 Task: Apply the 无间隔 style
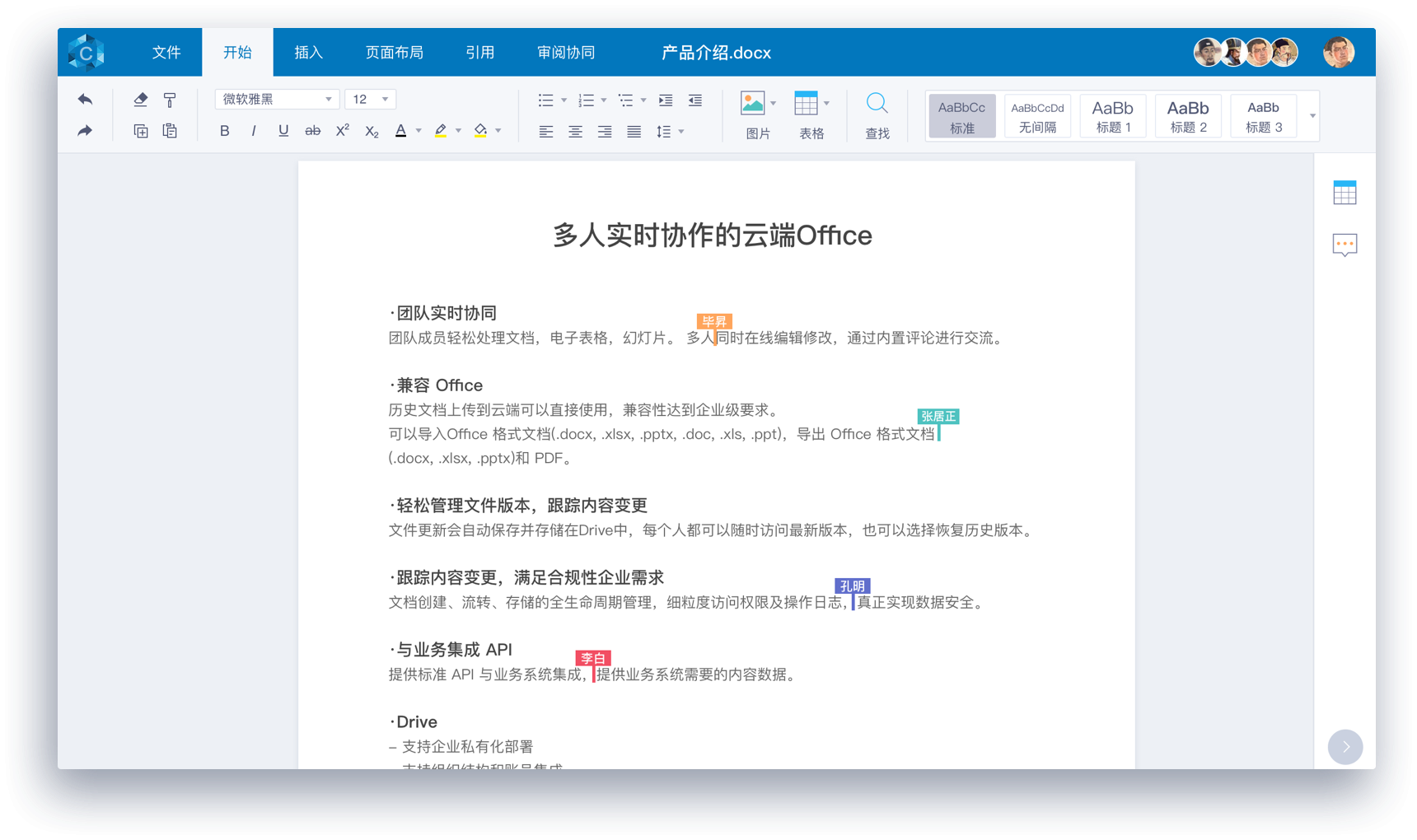[1037, 116]
